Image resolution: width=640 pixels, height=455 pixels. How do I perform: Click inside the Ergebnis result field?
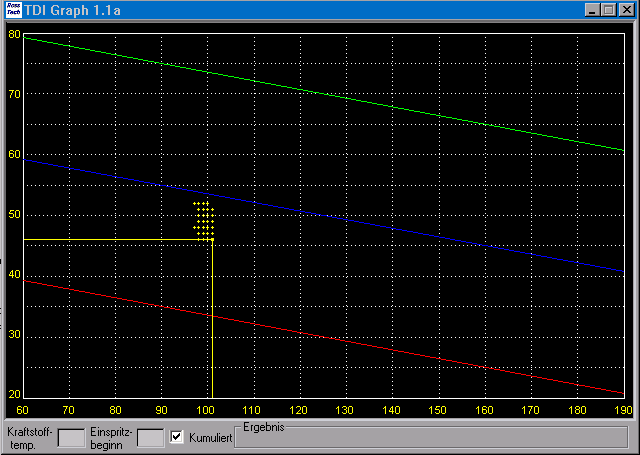click(x=430, y=440)
